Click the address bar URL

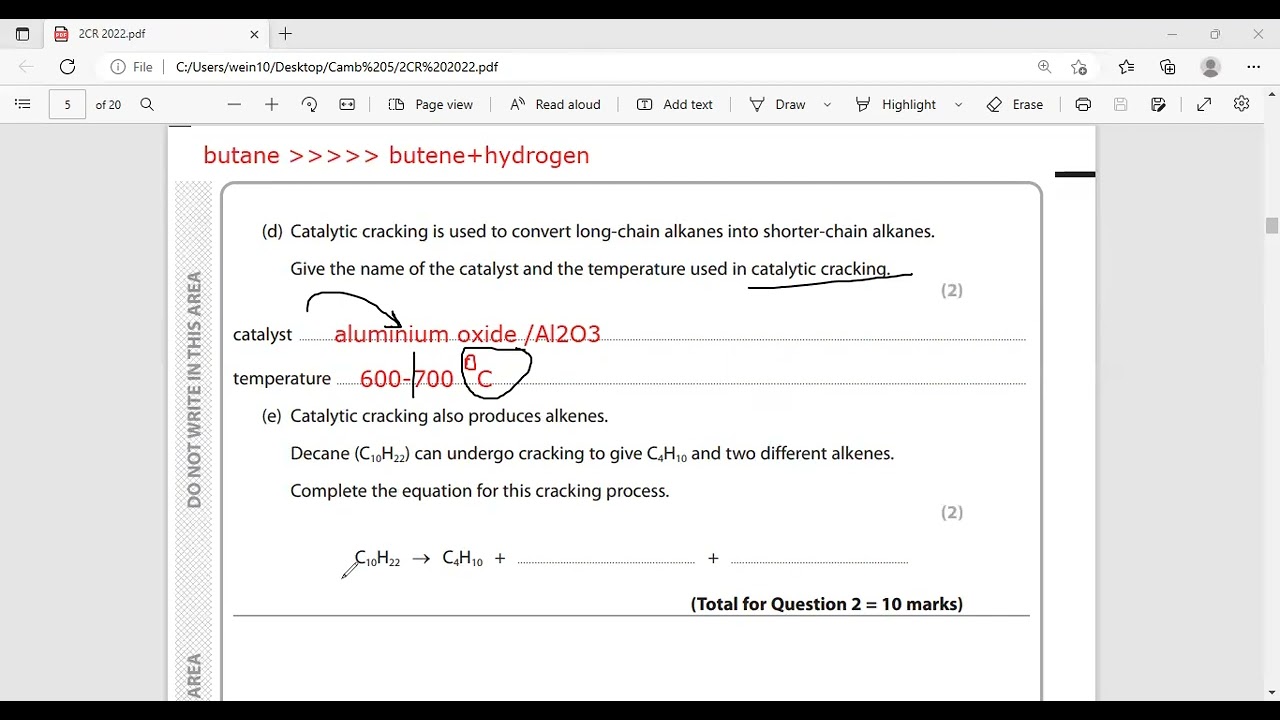[337, 67]
